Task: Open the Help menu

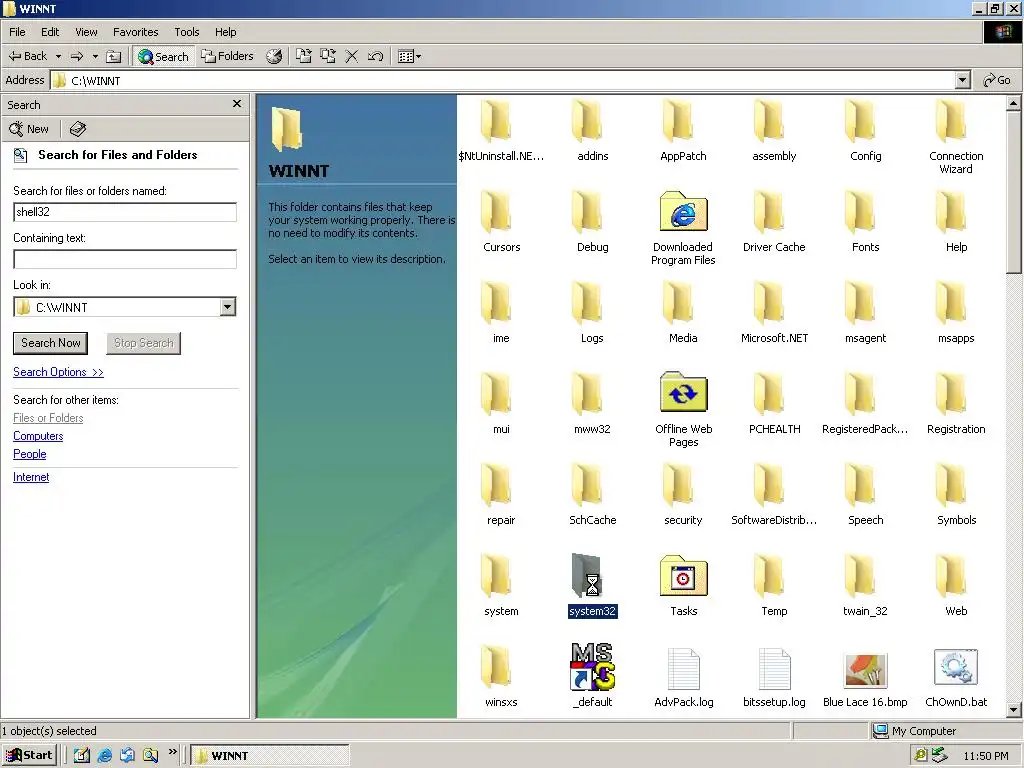Action: click(x=225, y=32)
